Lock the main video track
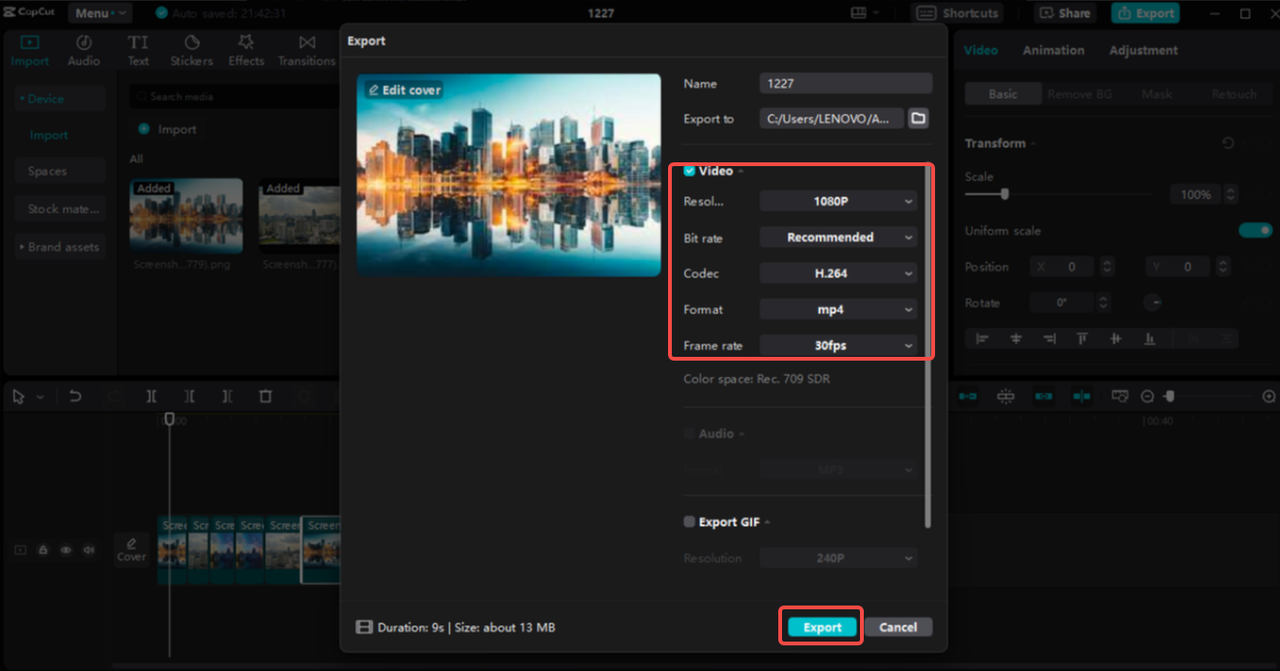Viewport: 1280px width, 671px height. (x=43, y=550)
